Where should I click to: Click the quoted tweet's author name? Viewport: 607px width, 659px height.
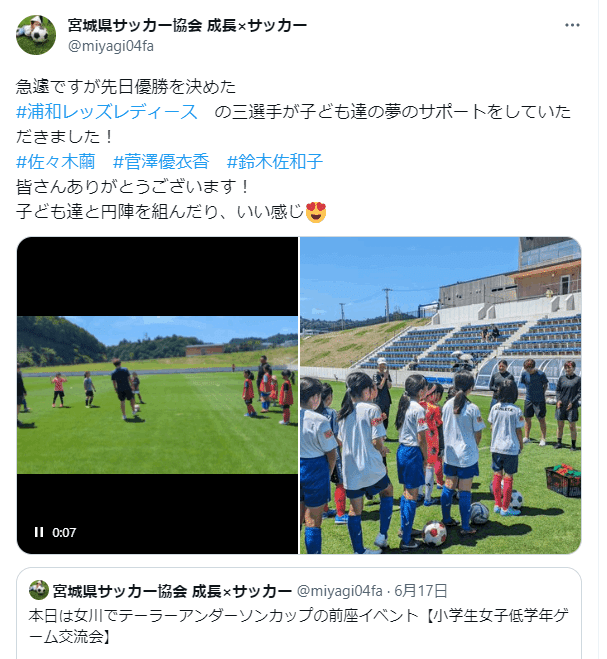(x=172, y=591)
